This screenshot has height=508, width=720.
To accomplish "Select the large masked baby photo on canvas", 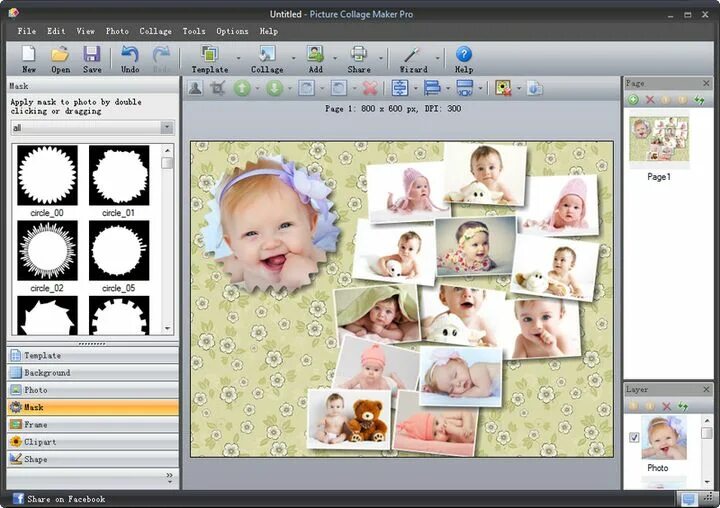I will tap(271, 225).
